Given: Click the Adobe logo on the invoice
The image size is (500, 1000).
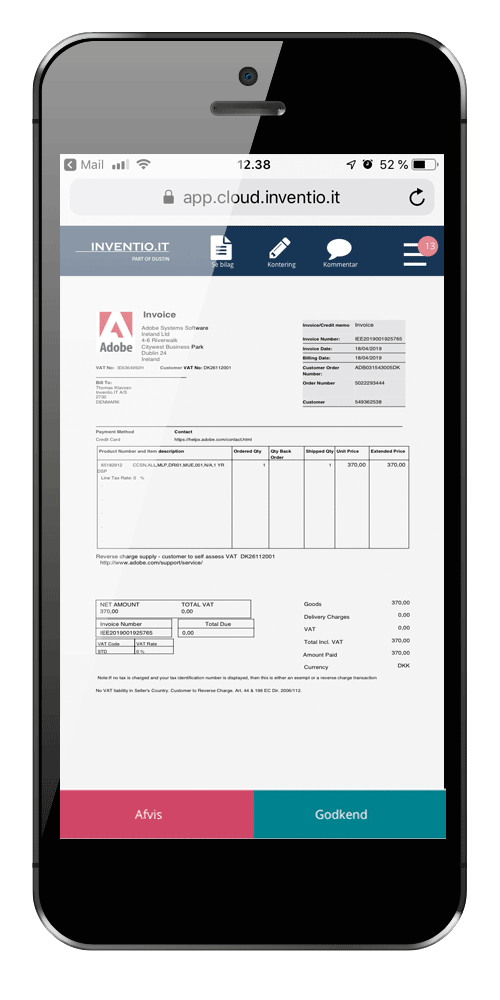Looking at the screenshot, I should tap(116, 332).
